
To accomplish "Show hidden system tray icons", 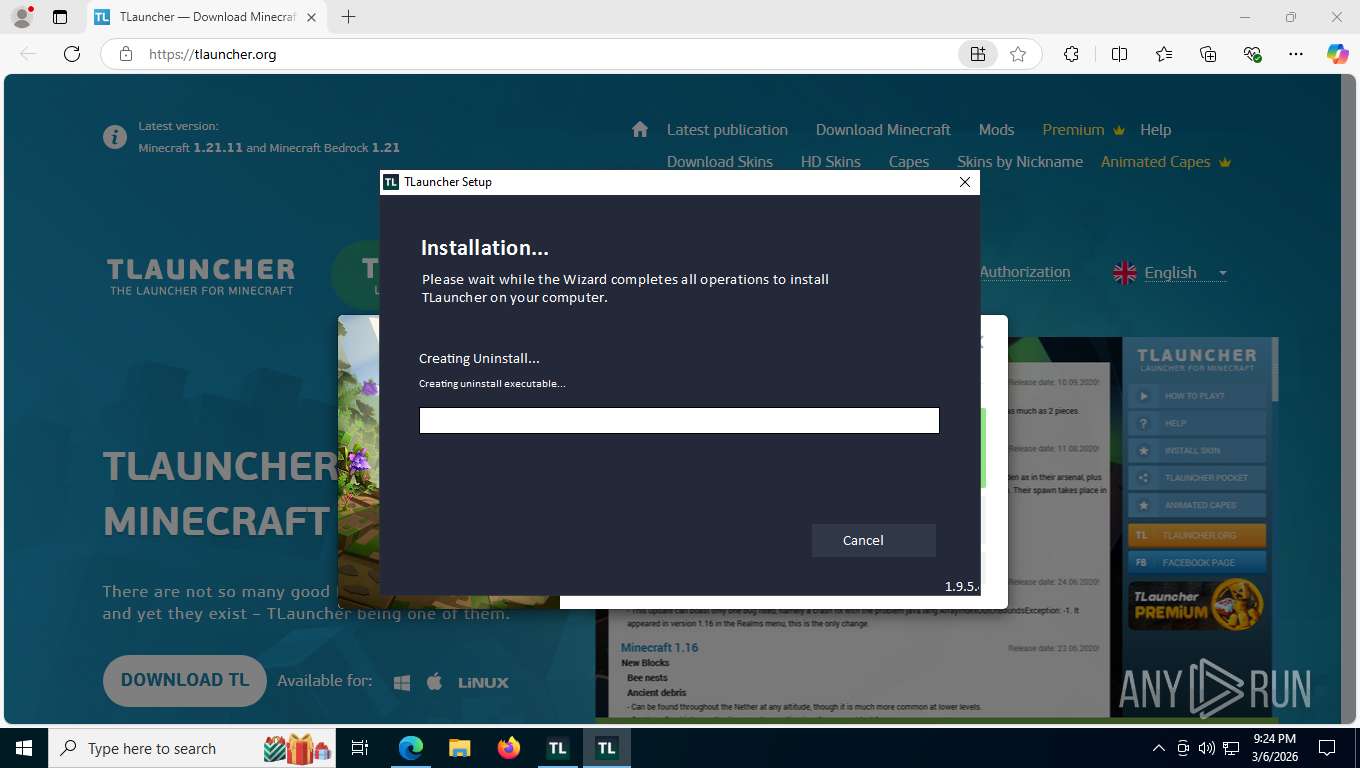I will 1159,748.
